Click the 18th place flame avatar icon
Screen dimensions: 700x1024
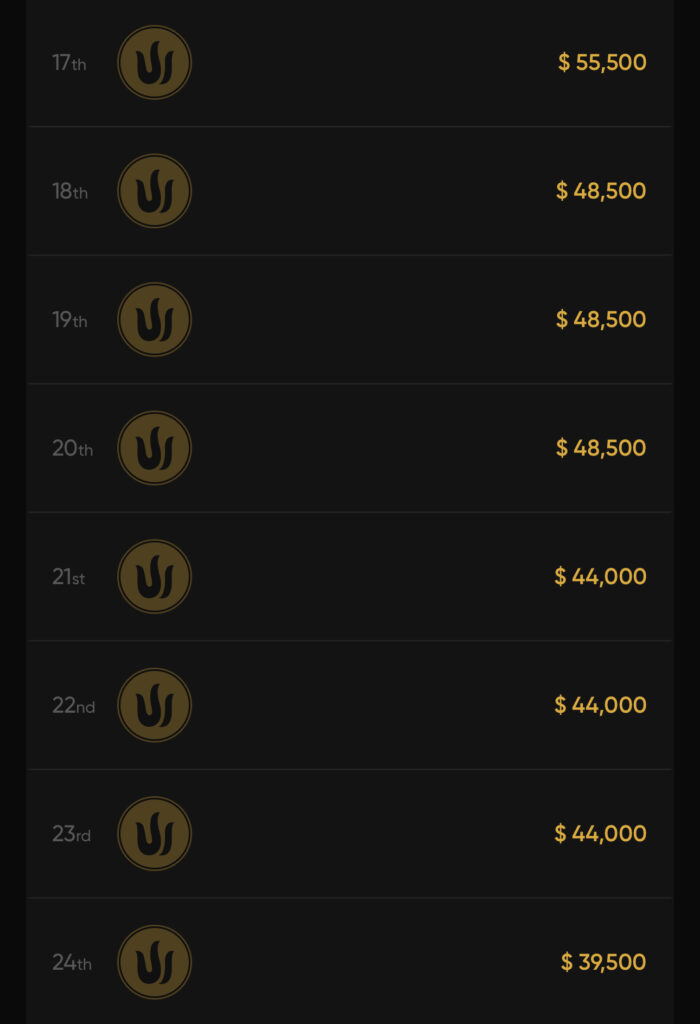(154, 191)
